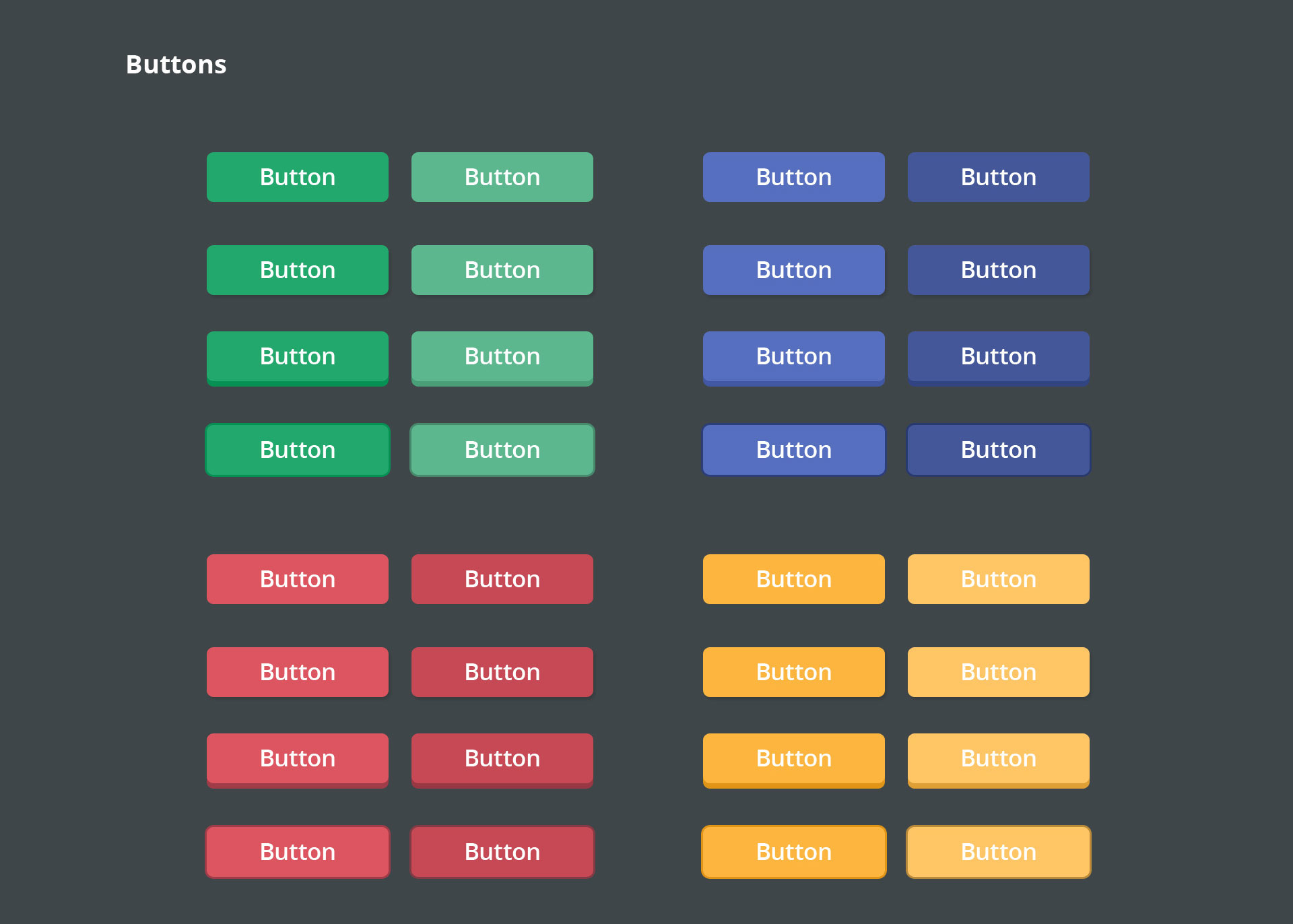The image size is (1293, 924).
Task: Click the dark green outlined border button
Action: pos(297,450)
